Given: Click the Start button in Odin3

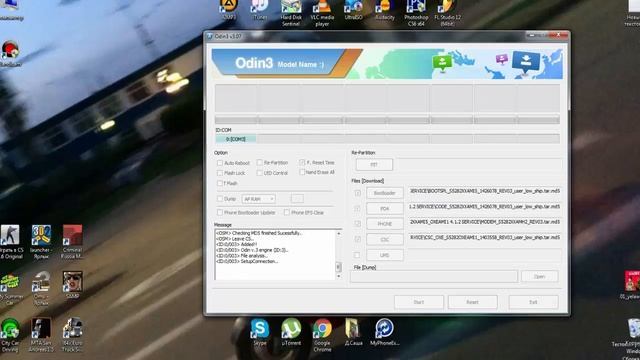Looking at the screenshot, I should (x=419, y=302).
